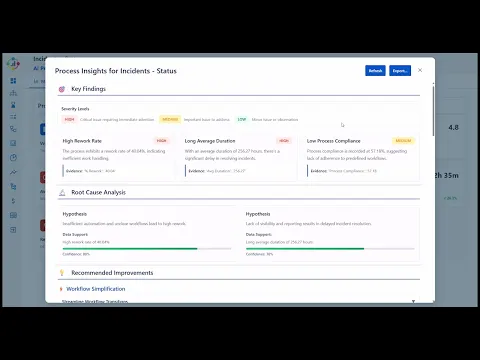Click the Recommended Improvements heading
This screenshot has width=480, height=360.
(x=112, y=273)
